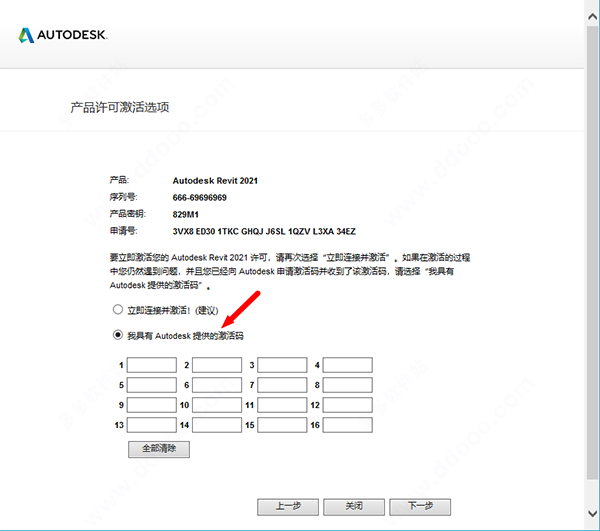Focus activation code field 5

coord(152,385)
